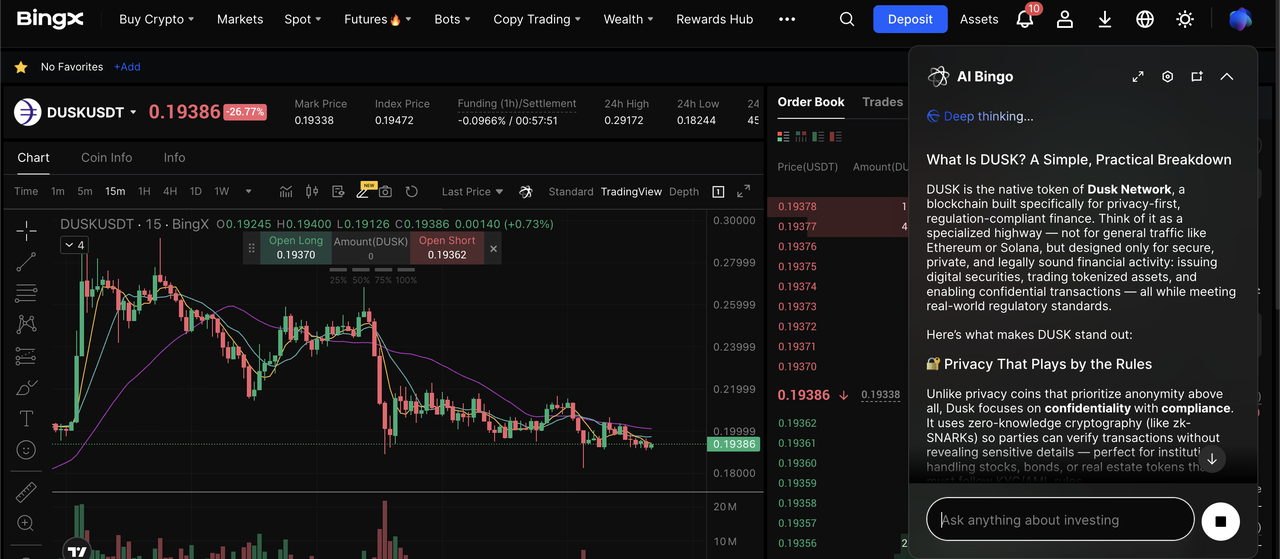The height and width of the screenshot is (559, 1280).
Task: Open the Trades tab
Action: pos(882,102)
